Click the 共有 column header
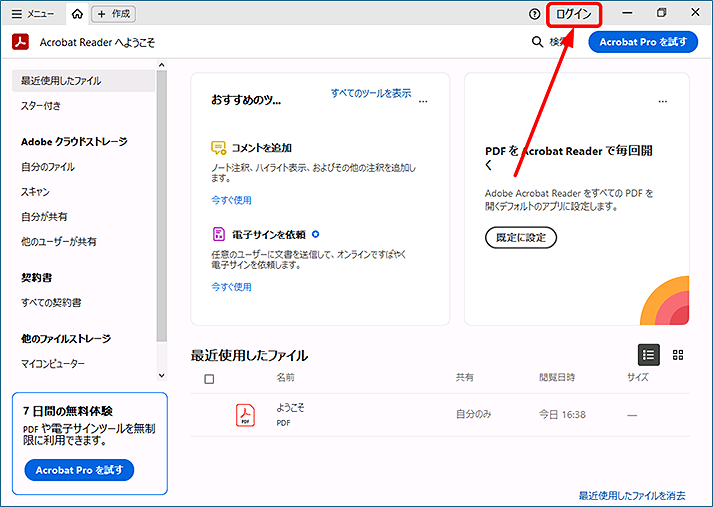 coord(465,377)
